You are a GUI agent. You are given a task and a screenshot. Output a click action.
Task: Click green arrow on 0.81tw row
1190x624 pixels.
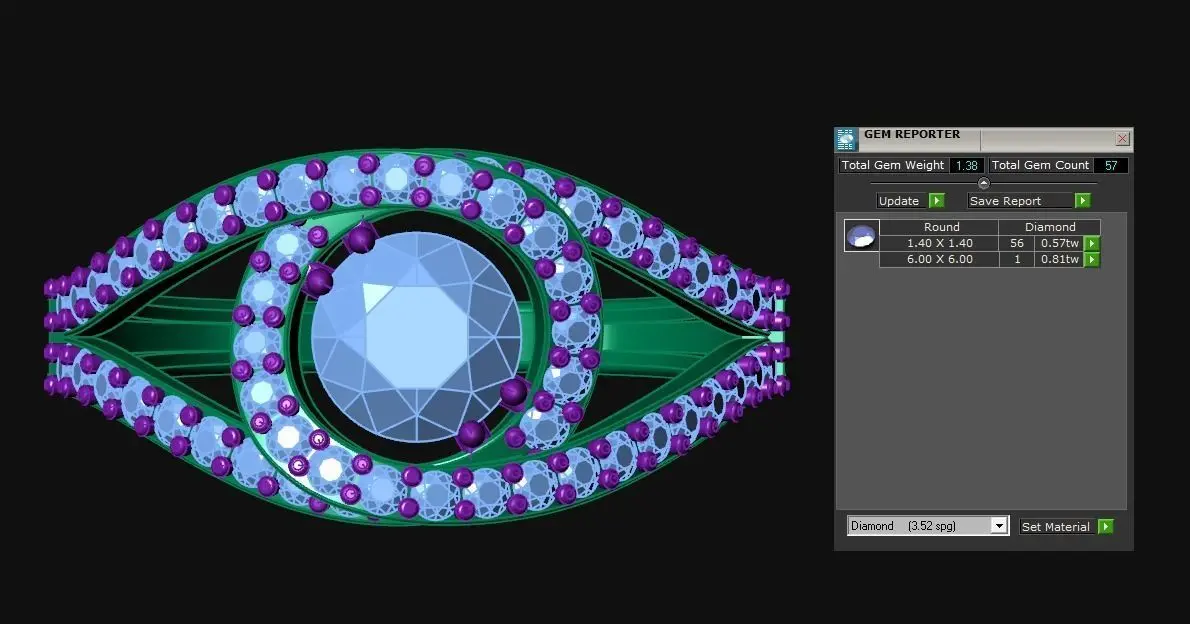1091,260
